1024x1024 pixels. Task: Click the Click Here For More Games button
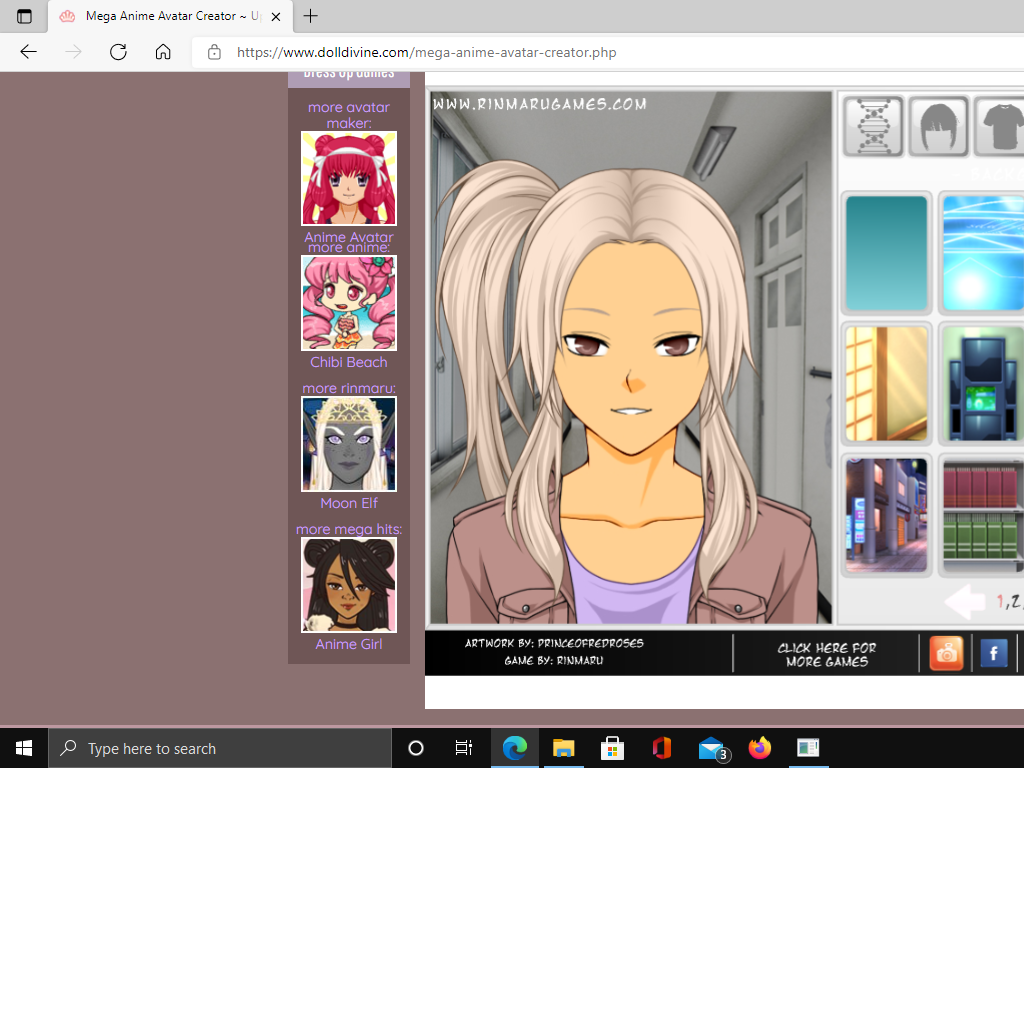pos(826,654)
